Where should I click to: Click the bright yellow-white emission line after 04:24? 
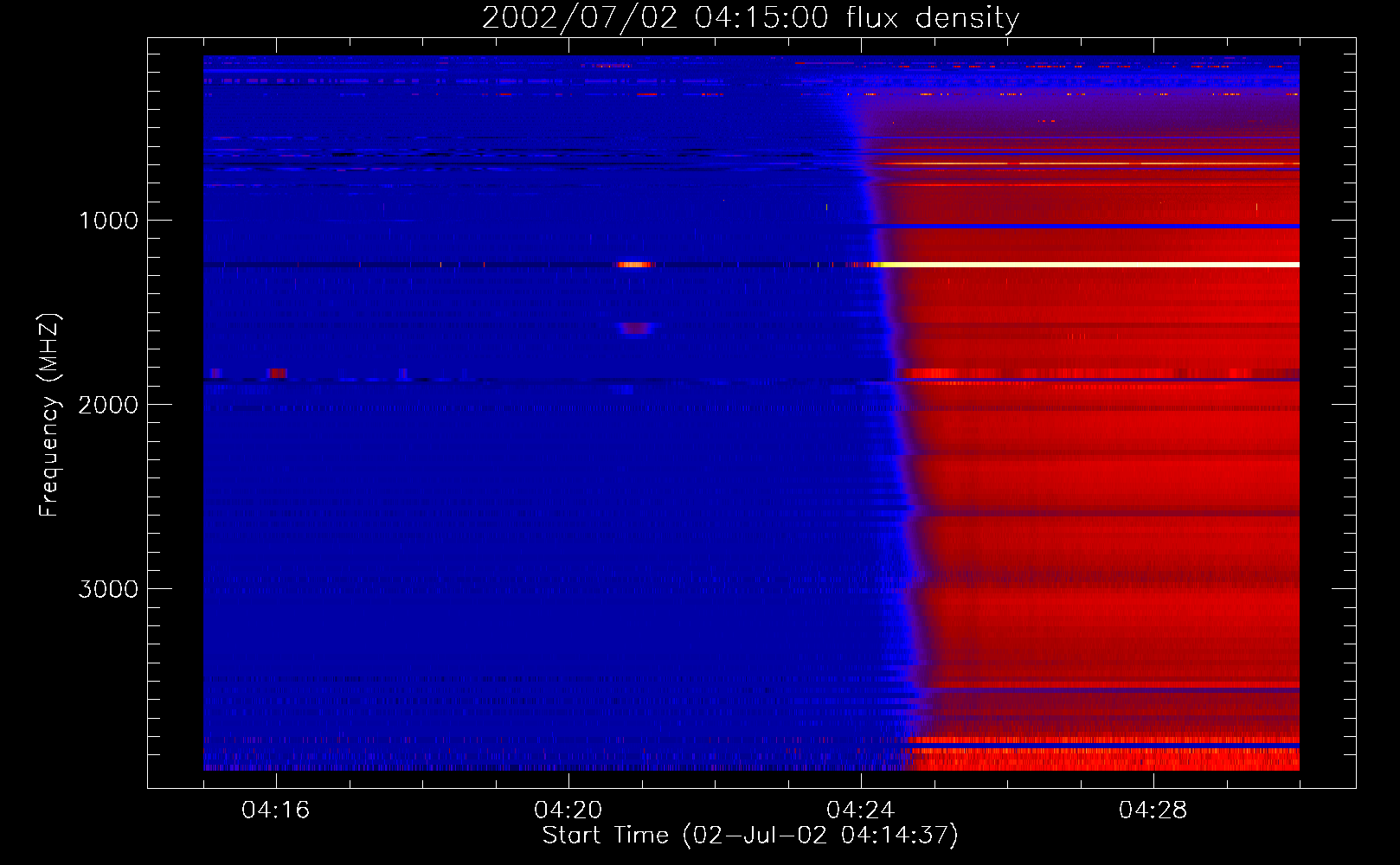click(1089, 264)
